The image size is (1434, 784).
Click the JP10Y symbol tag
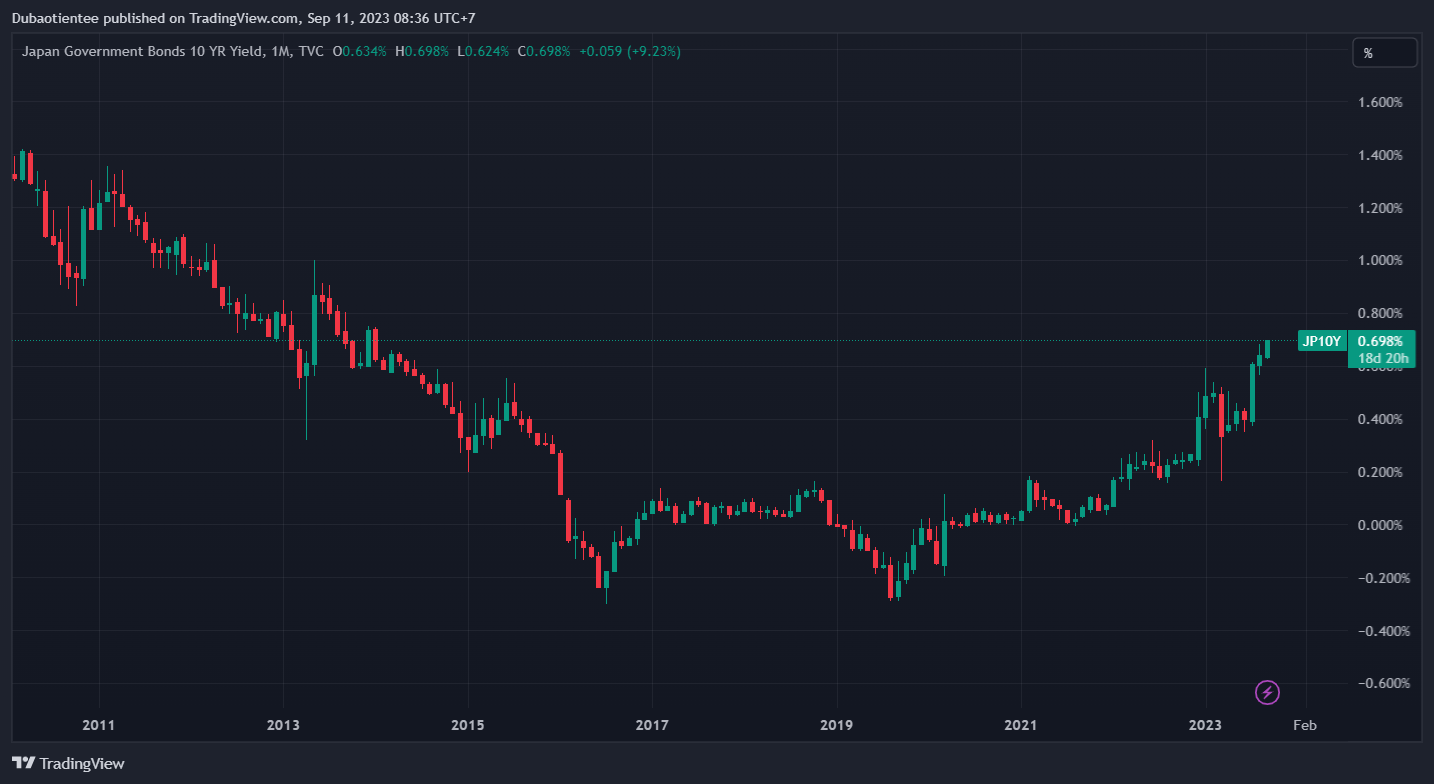pos(1320,342)
